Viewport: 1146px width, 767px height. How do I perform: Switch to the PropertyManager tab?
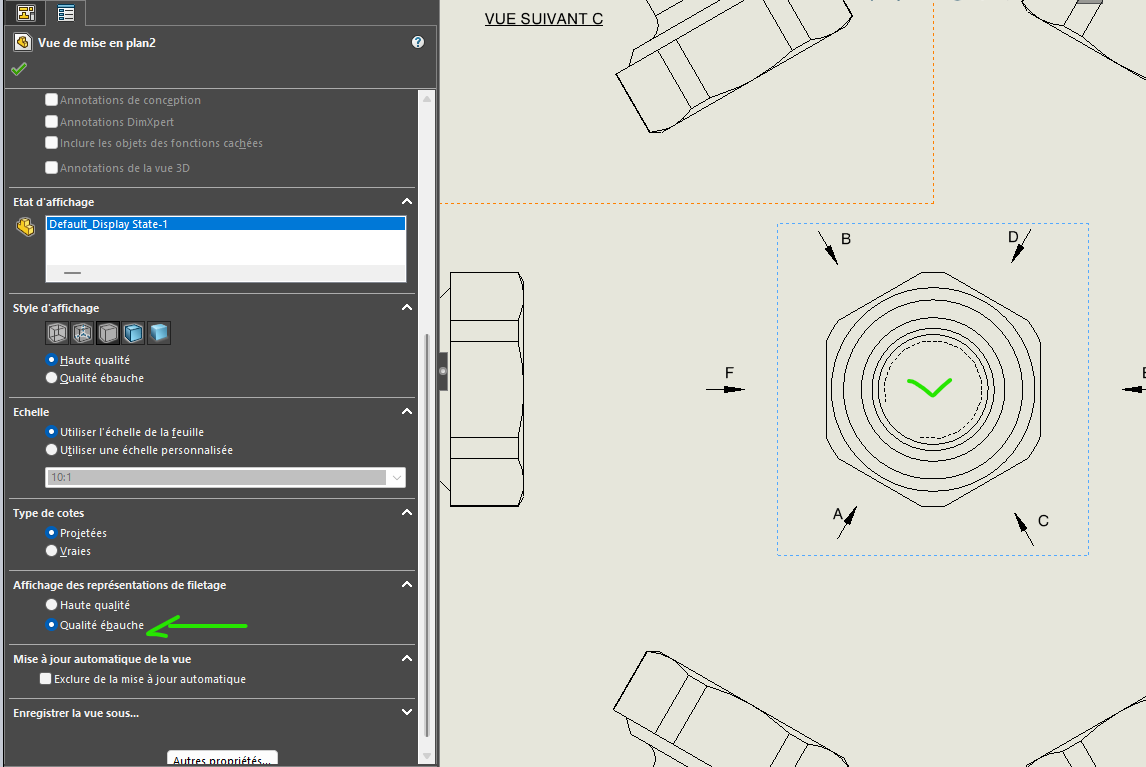(66, 13)
